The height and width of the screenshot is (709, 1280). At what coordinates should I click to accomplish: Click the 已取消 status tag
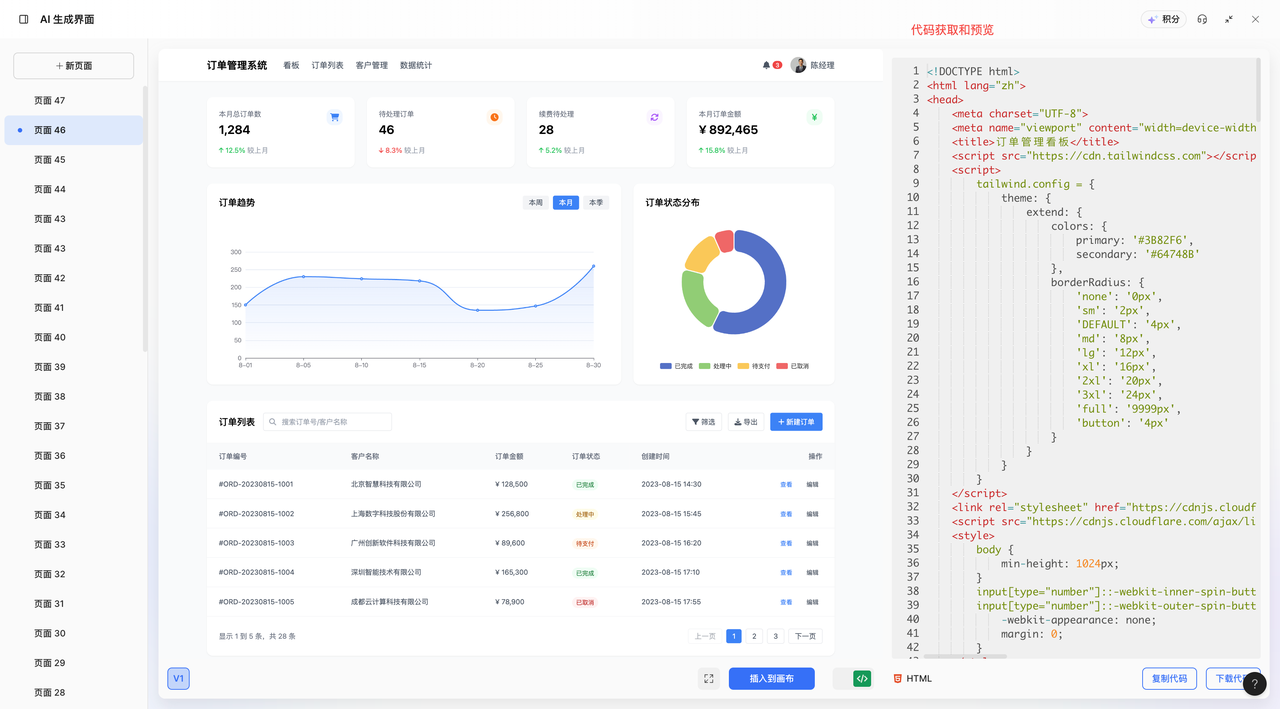coord(585,603)
